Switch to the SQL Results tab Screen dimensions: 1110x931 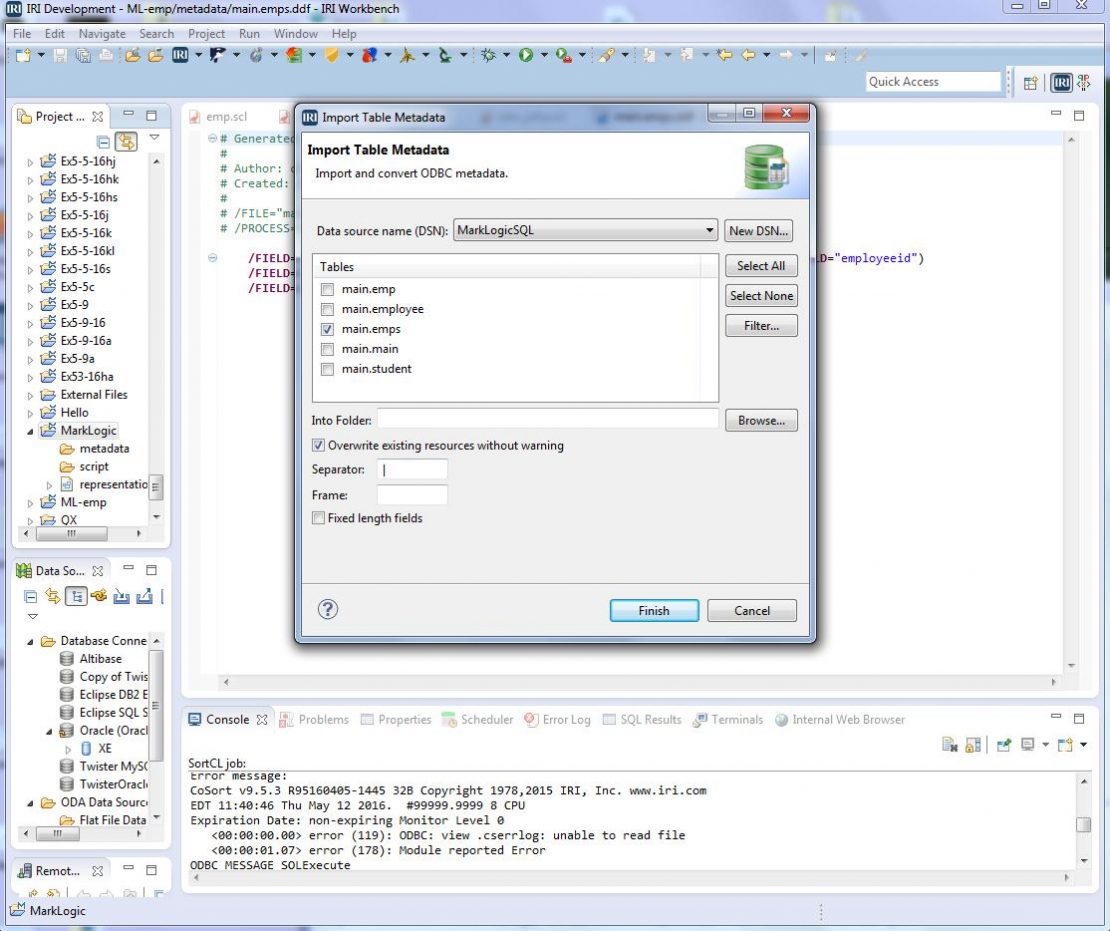(x=642, y=719)
